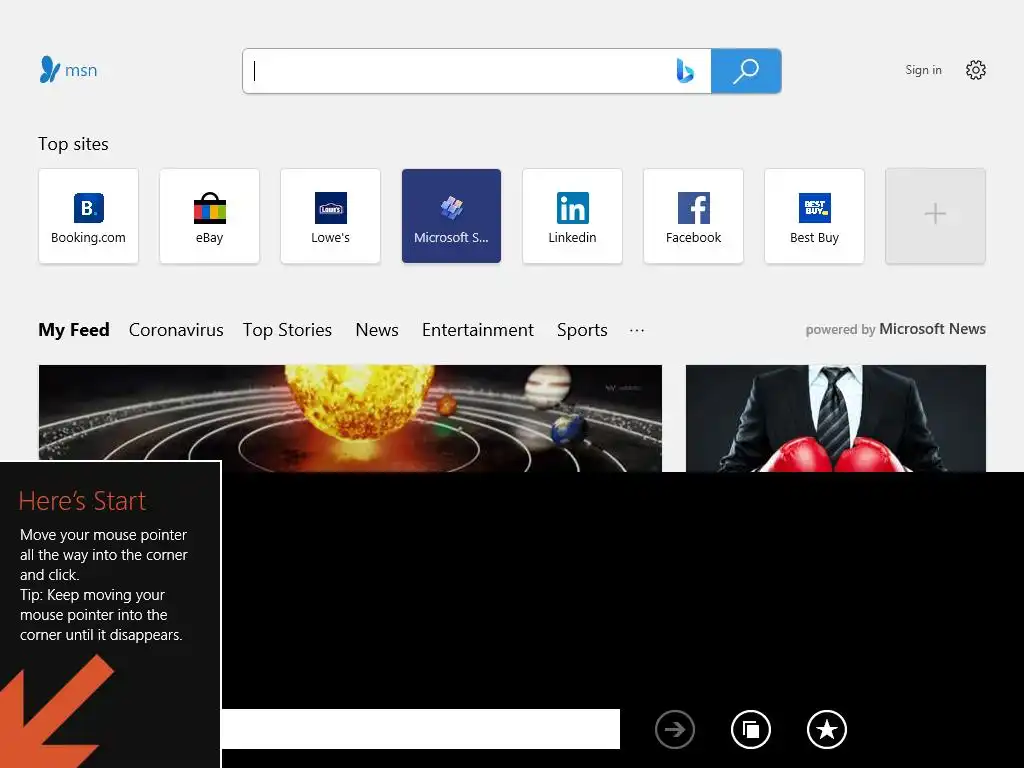Select the Coronavirus tab
Viewport: 1024px width, 768px height.
point(176,330)
